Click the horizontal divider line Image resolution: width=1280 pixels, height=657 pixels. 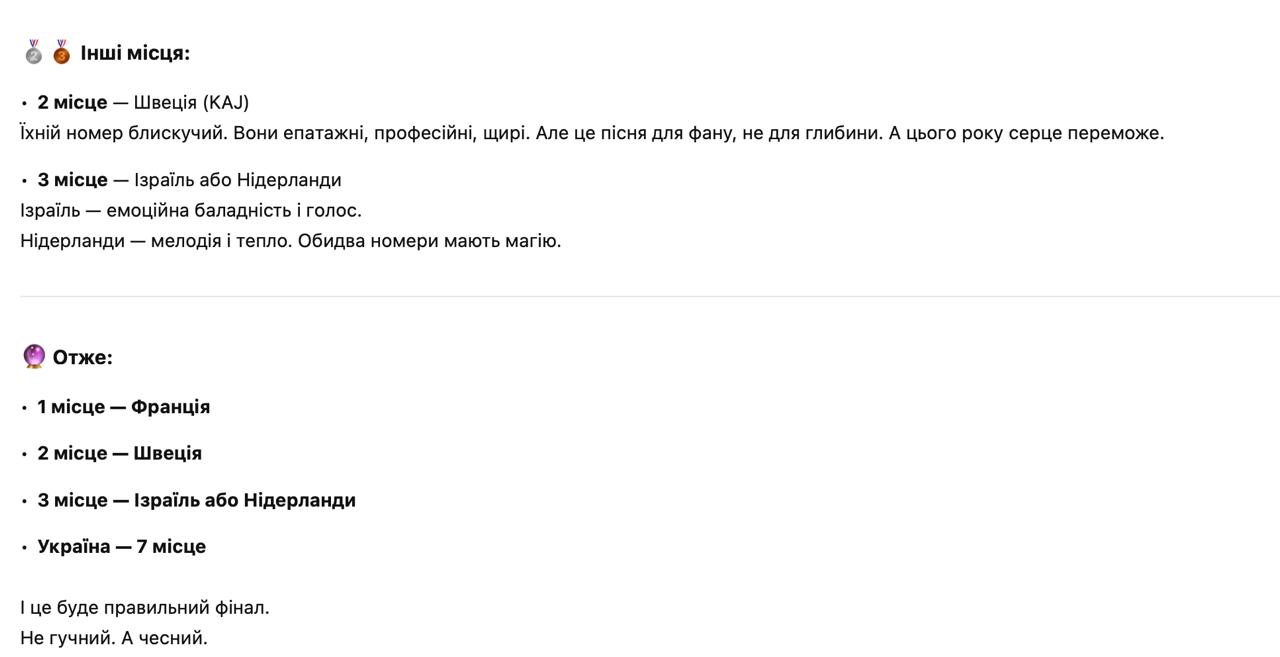click(640, 296)
